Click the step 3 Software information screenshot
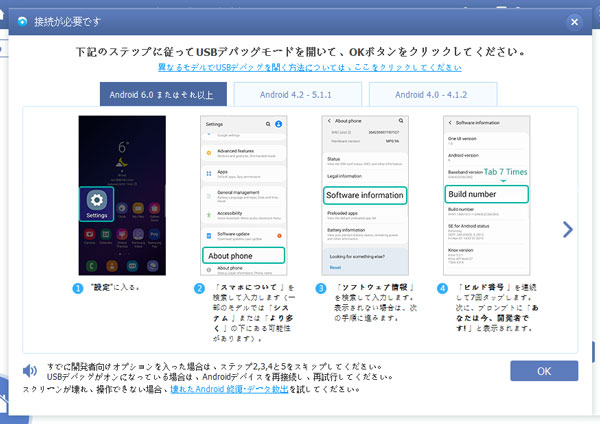This screenshot has height=424, width=600. click(365, 196)
